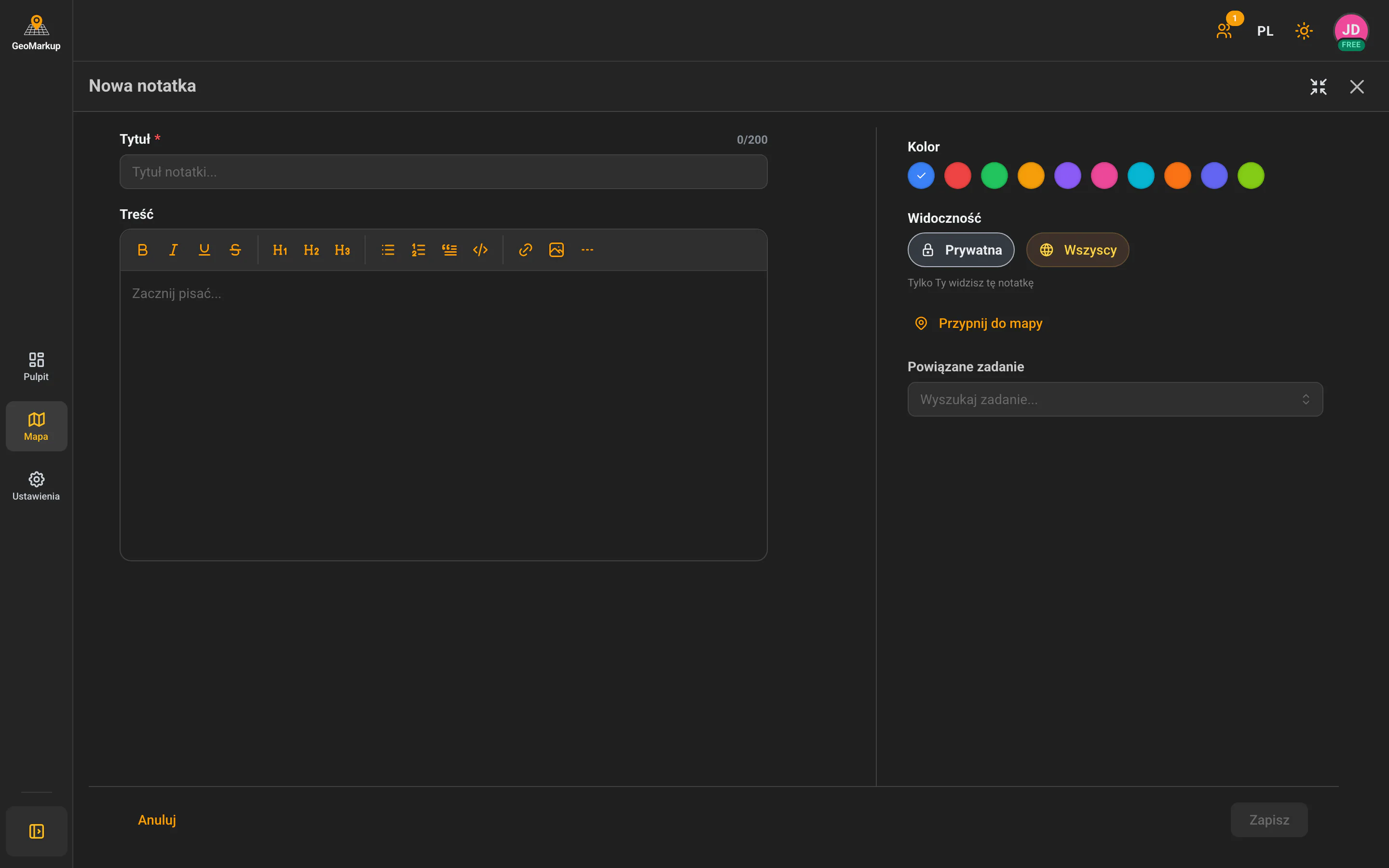Open Ustawienia from the sidebar

(x=36, y=486)
